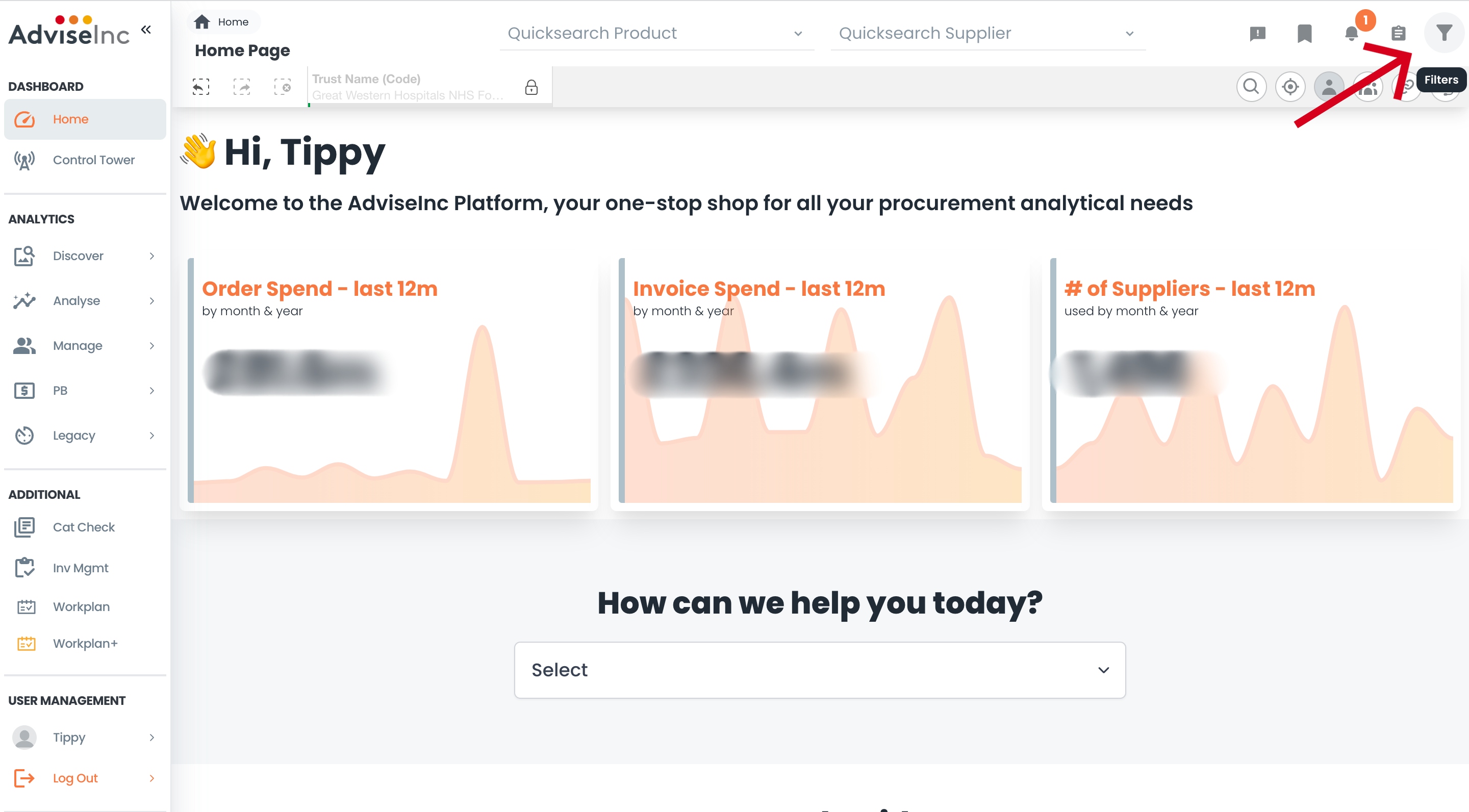Open the Quicksearch Product dropdown
This screenshot has width=1469, height=812.
[x=656, y=34]
